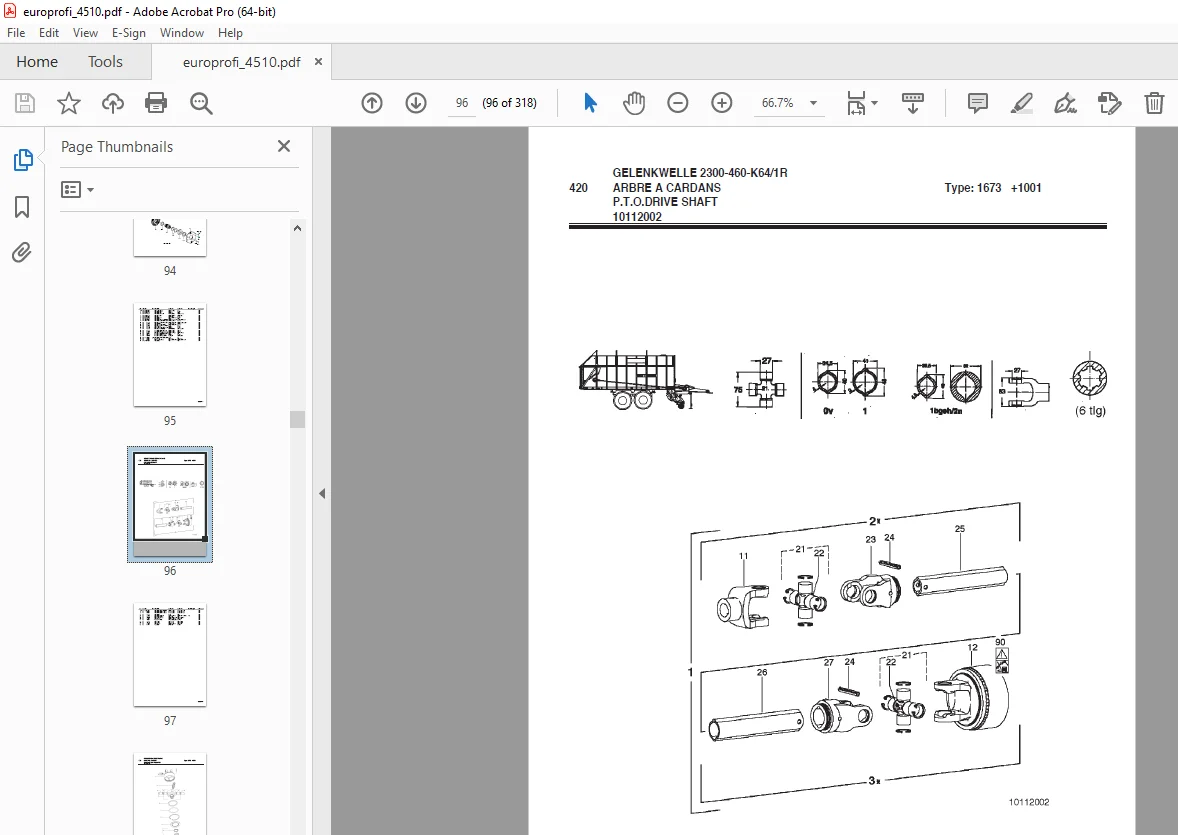Zoom out with minus circle
Screen dimensions: 1178x835
point(678,103)
